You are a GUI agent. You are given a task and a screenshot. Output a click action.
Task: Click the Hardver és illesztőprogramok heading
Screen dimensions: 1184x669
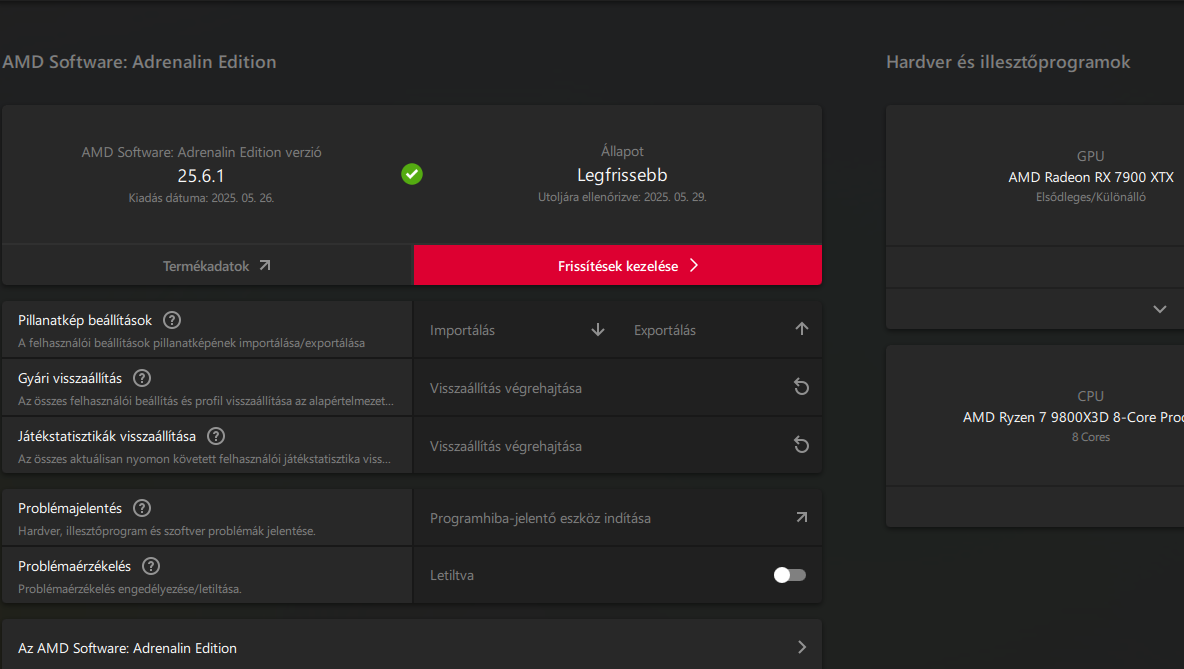coord(1008,62)
